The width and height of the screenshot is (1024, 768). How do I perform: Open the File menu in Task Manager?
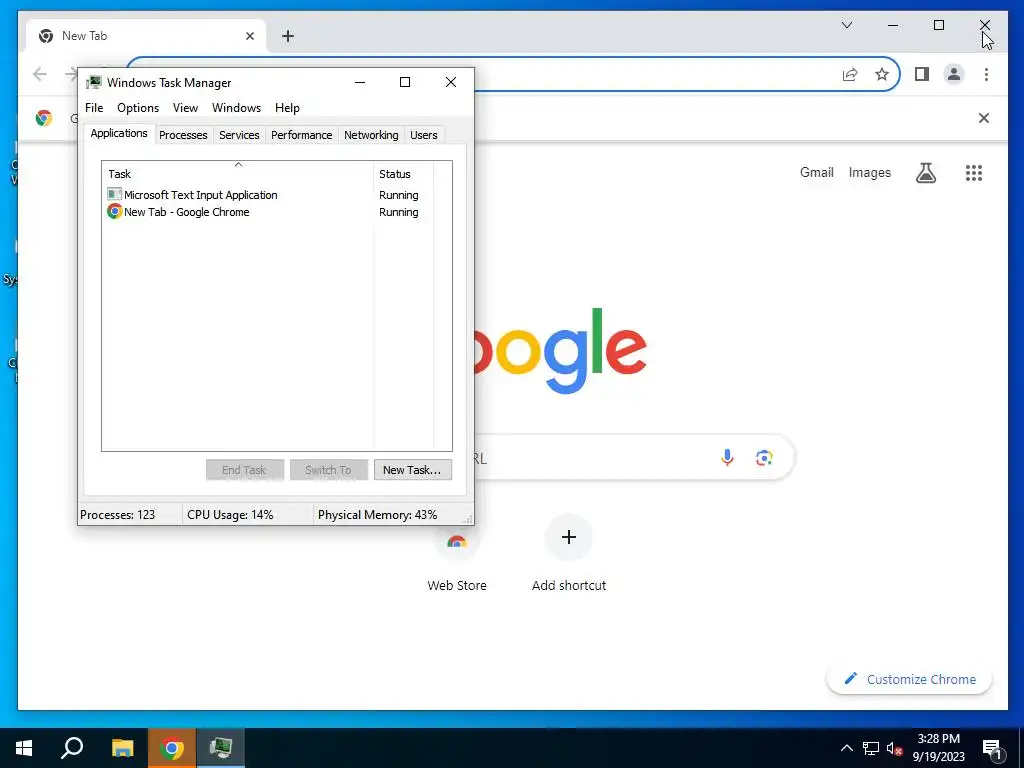click(x=94, y=108)
